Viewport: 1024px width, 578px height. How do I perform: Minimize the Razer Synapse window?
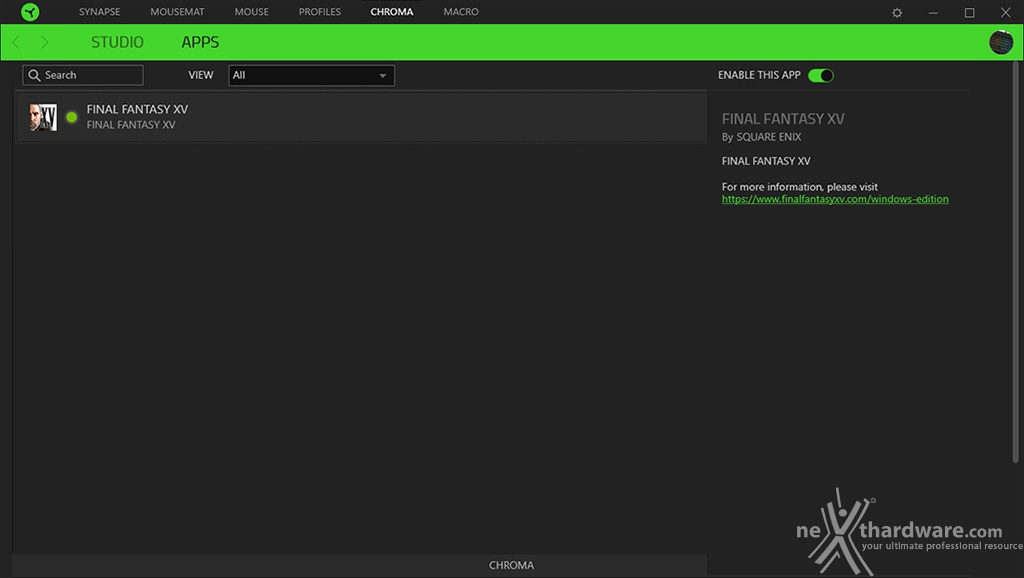933,12
